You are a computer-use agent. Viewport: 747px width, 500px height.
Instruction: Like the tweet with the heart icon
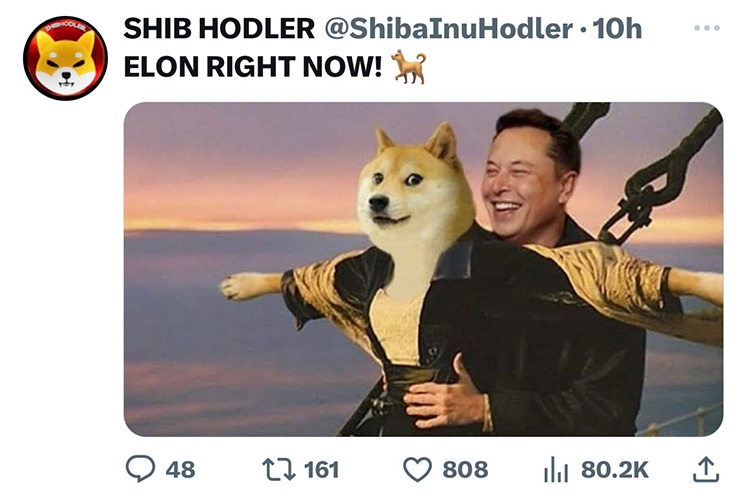click(418, 470)
